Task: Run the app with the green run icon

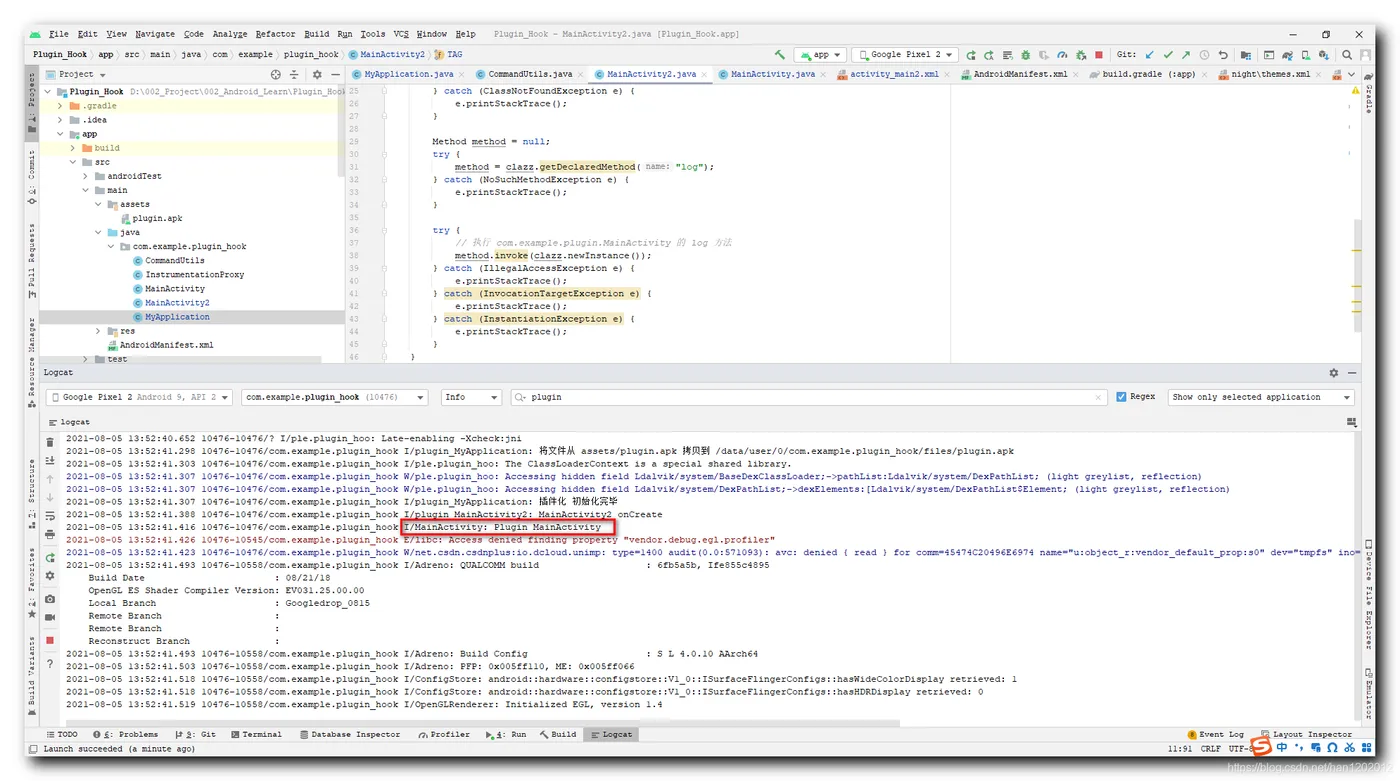Action: tap(971, 55)
